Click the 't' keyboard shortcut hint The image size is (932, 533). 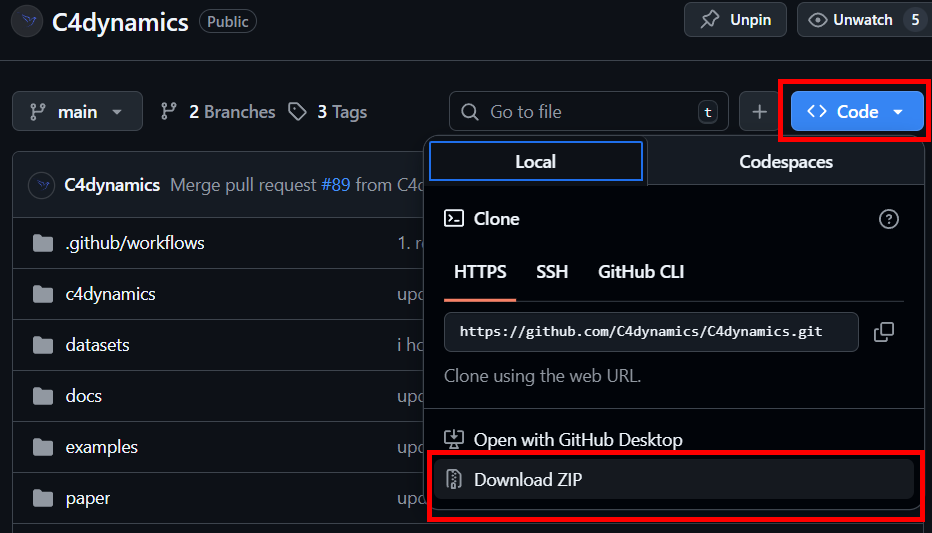click(x=707, y=112)
